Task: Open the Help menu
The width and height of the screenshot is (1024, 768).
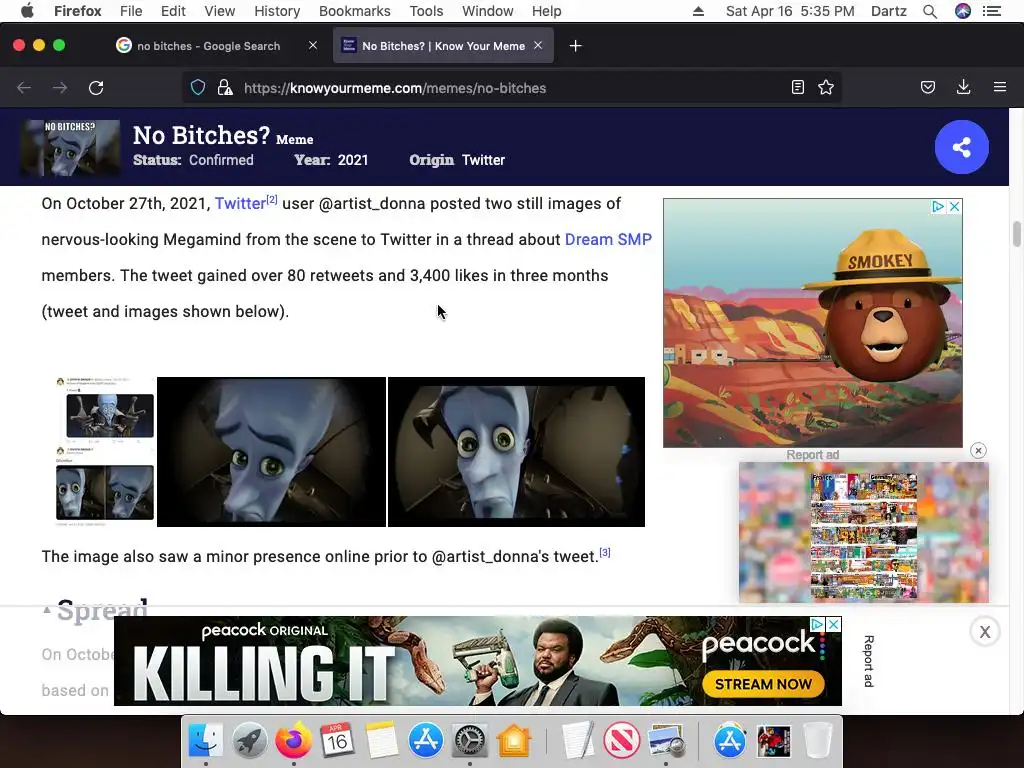Action: tap(547, 11)
